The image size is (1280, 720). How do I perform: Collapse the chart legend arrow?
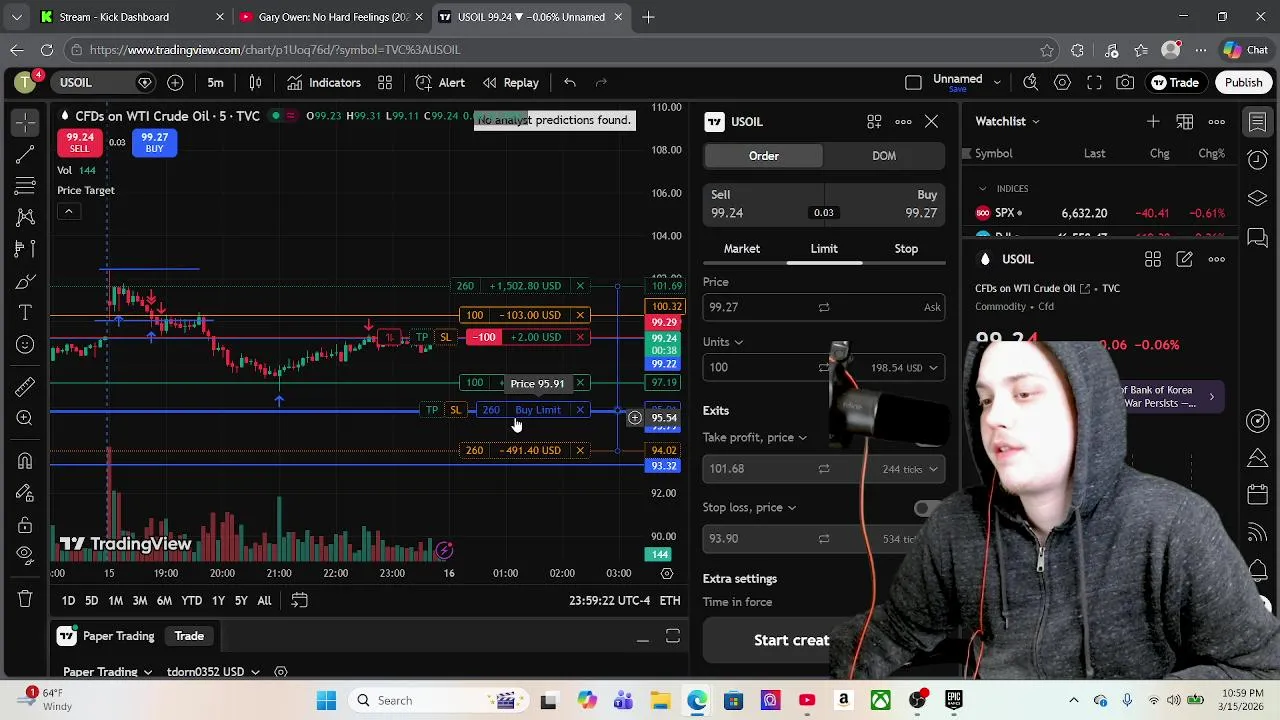click(x=68, y=212)
